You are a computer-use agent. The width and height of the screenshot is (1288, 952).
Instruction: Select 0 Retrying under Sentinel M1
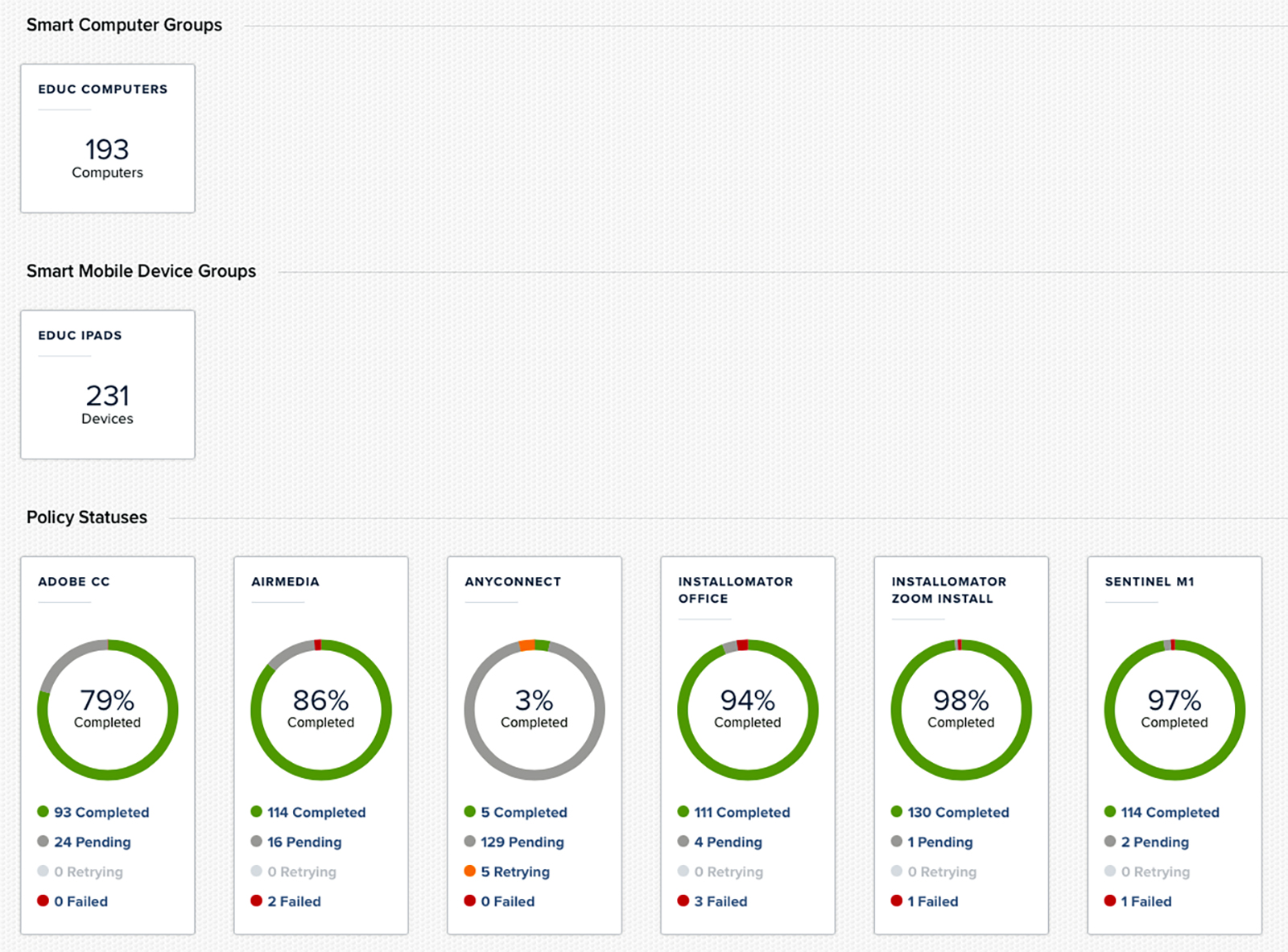click(1147, 872)
